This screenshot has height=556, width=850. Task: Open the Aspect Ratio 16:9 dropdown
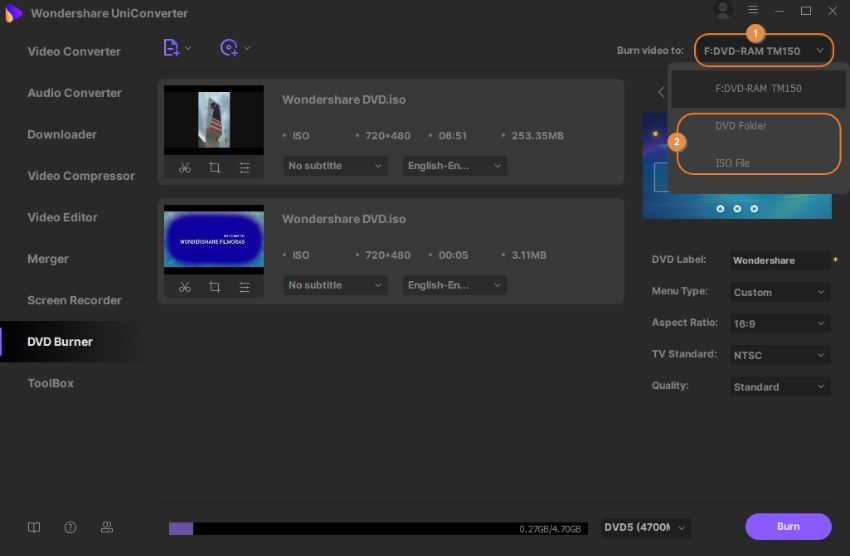click(x=779, y=324)
